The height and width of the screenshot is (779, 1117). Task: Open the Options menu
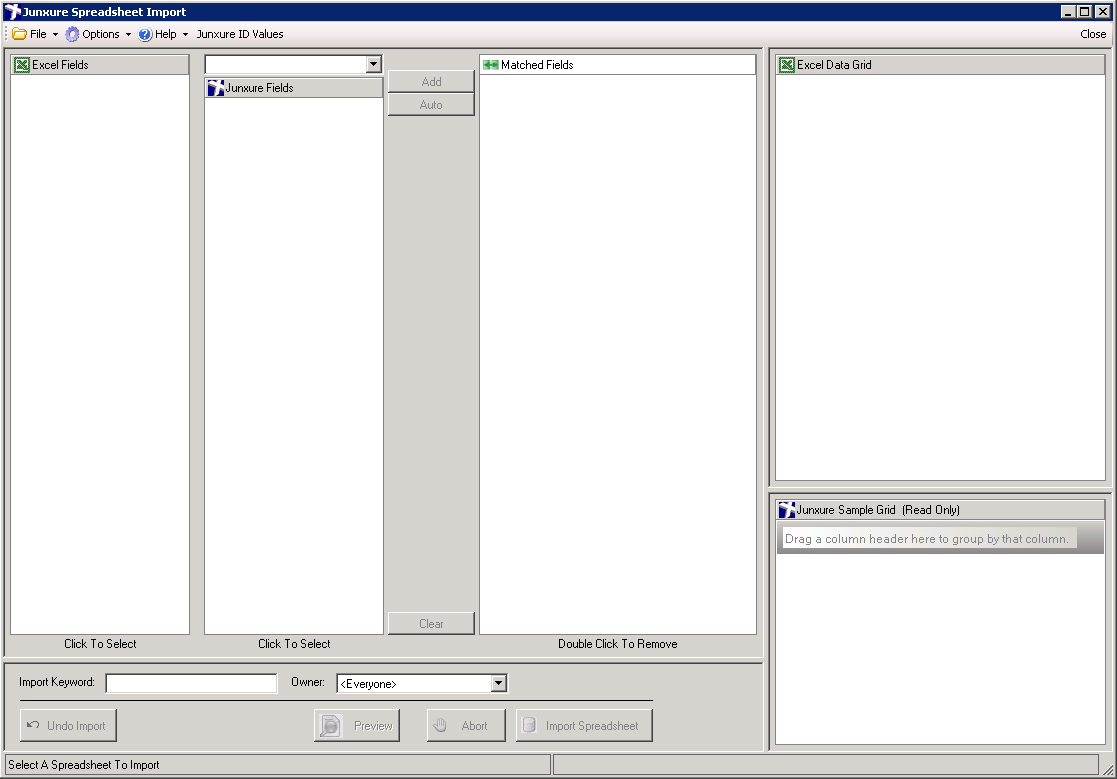coord(98,34)
